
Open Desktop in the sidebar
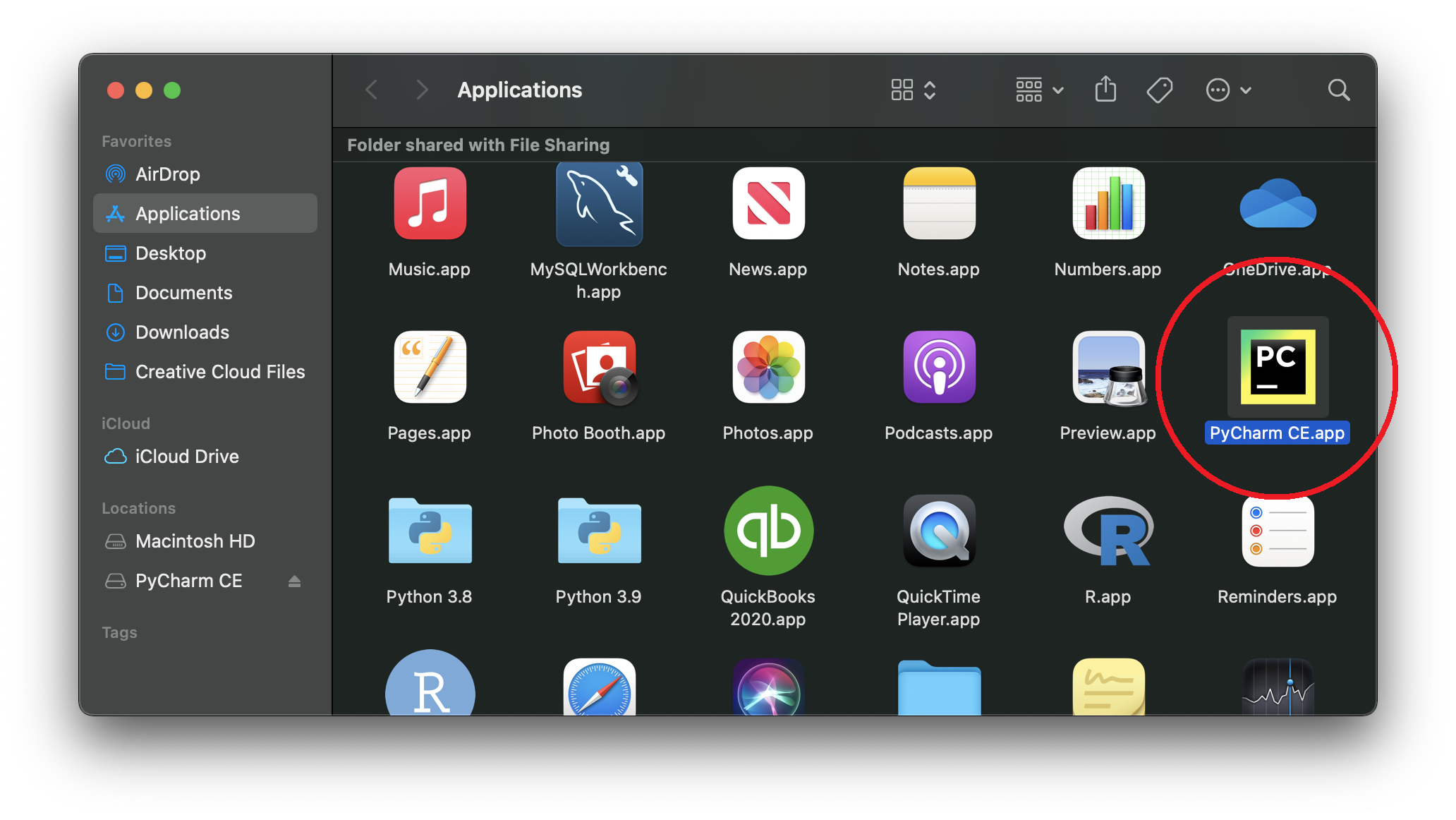[205, 253]
